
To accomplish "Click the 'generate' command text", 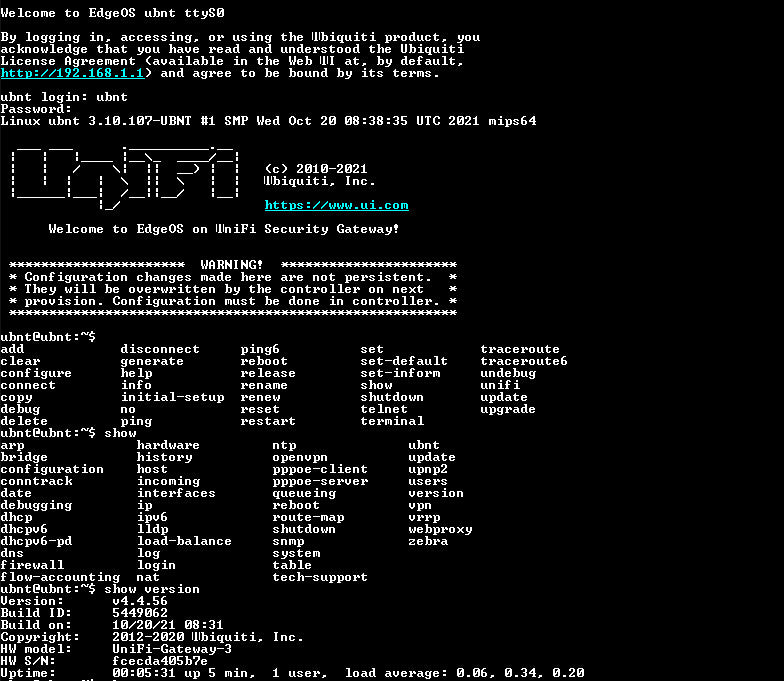I will (152, 362).
